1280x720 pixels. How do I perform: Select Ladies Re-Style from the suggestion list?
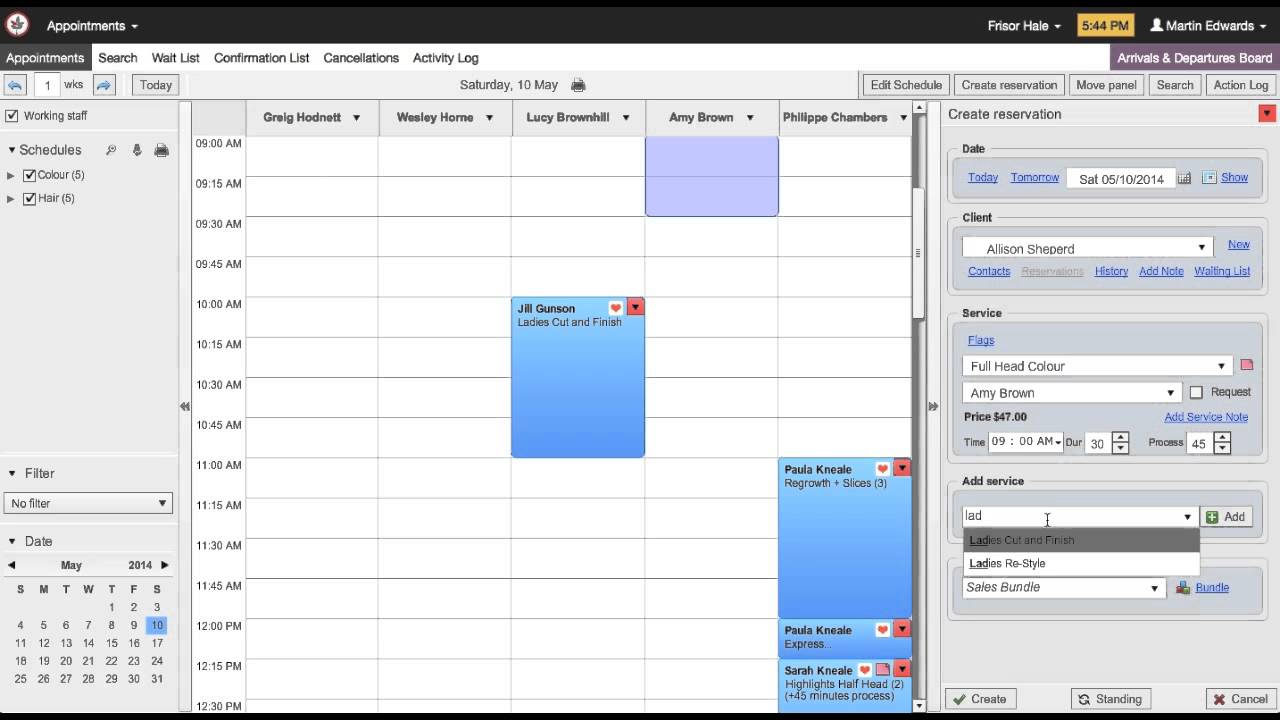click(1081, 563)
